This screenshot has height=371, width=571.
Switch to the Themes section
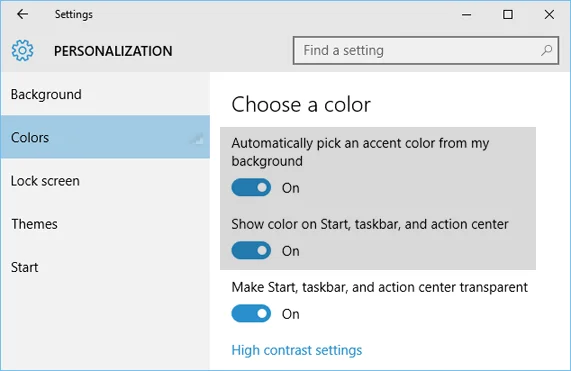(x=105, y=224)
